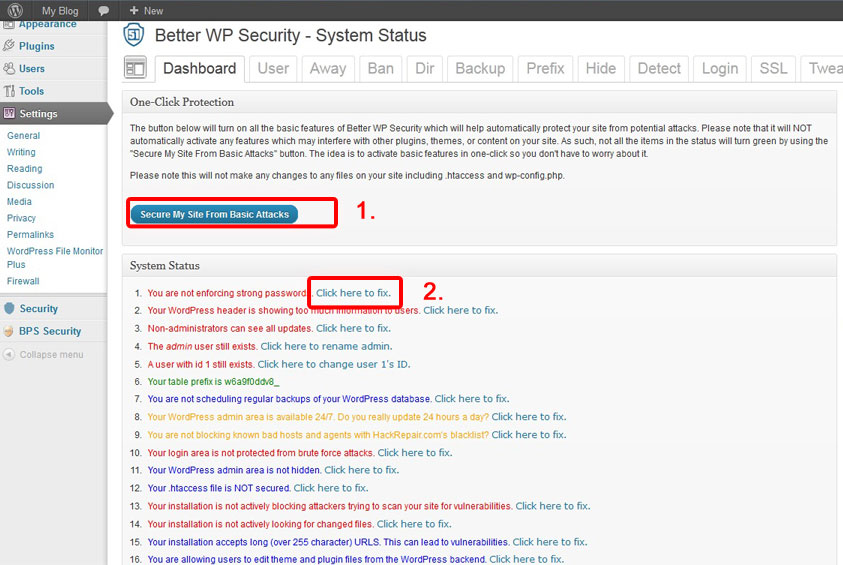The image size is (843, 565).
Task: Click fix link for strong passwords
Action: (x=353, y=293)
